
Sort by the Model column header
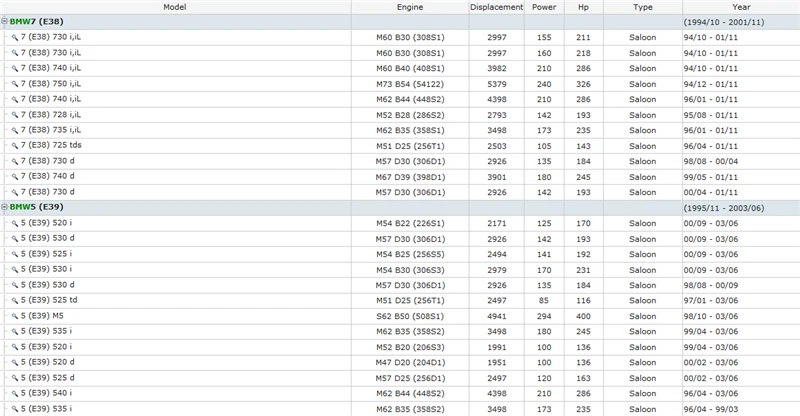175,7
